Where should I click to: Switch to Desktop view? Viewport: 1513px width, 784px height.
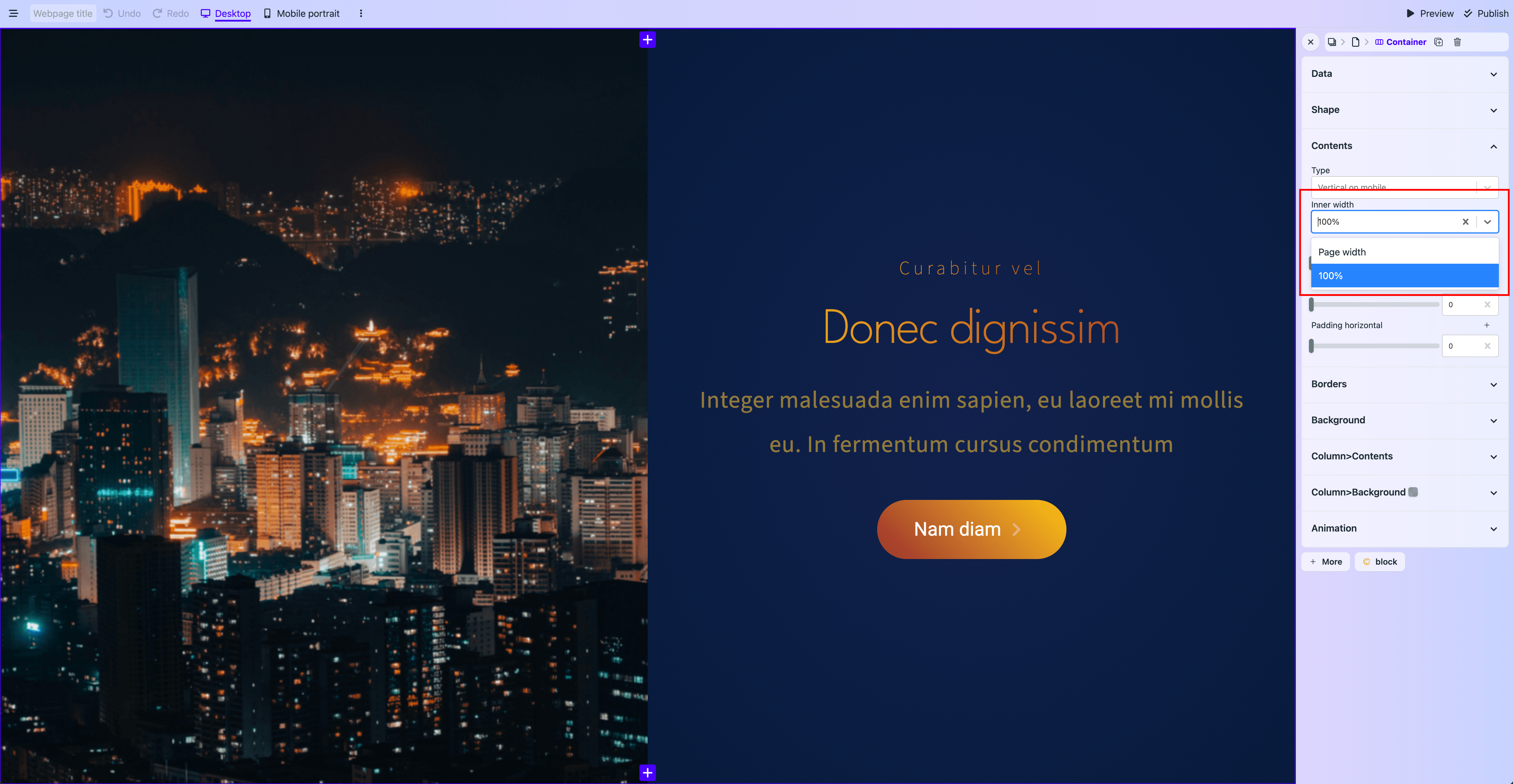pos(226,14)
